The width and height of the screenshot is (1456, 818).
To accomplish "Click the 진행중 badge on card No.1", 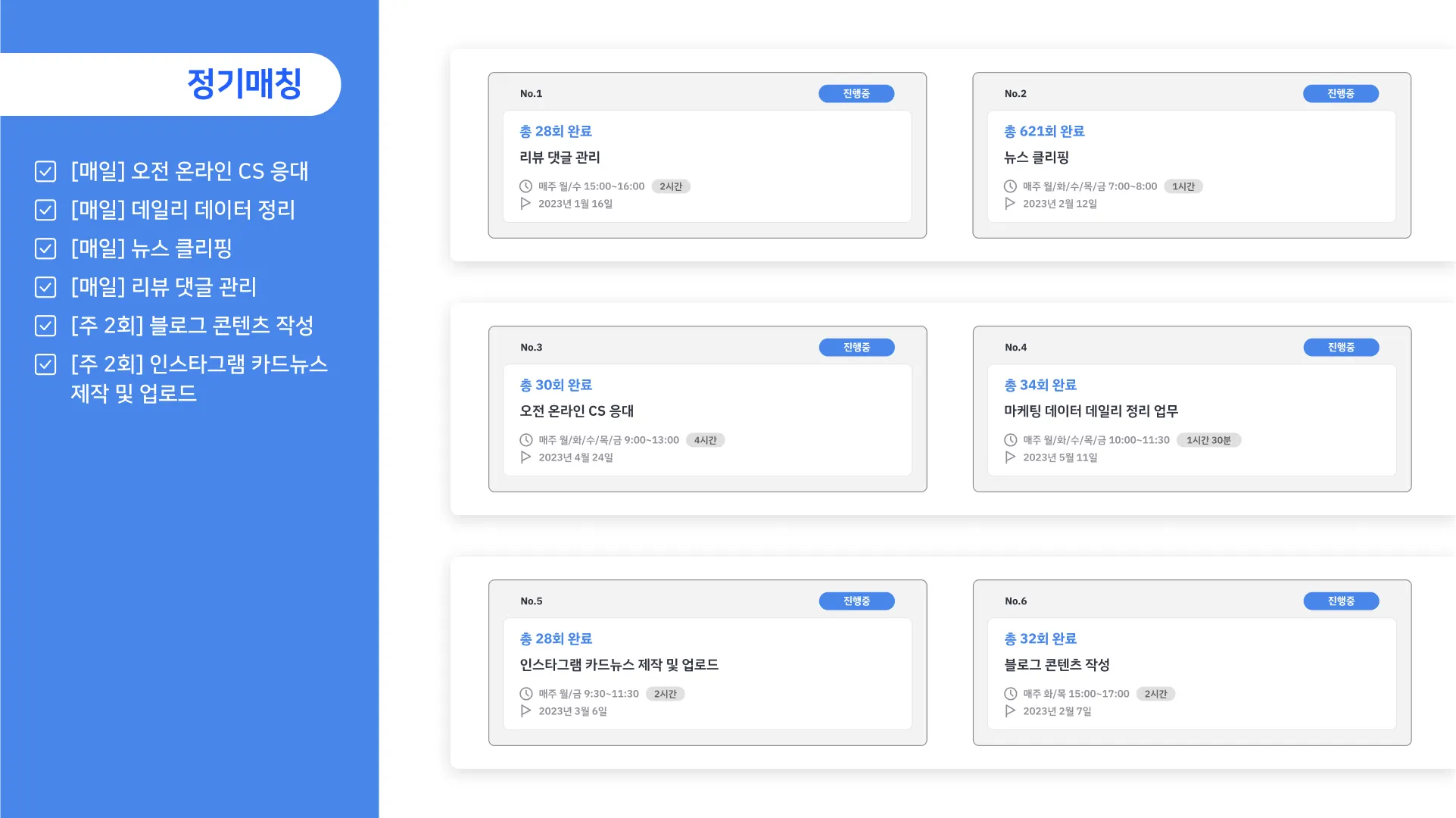I will click(x=856, y=94).
